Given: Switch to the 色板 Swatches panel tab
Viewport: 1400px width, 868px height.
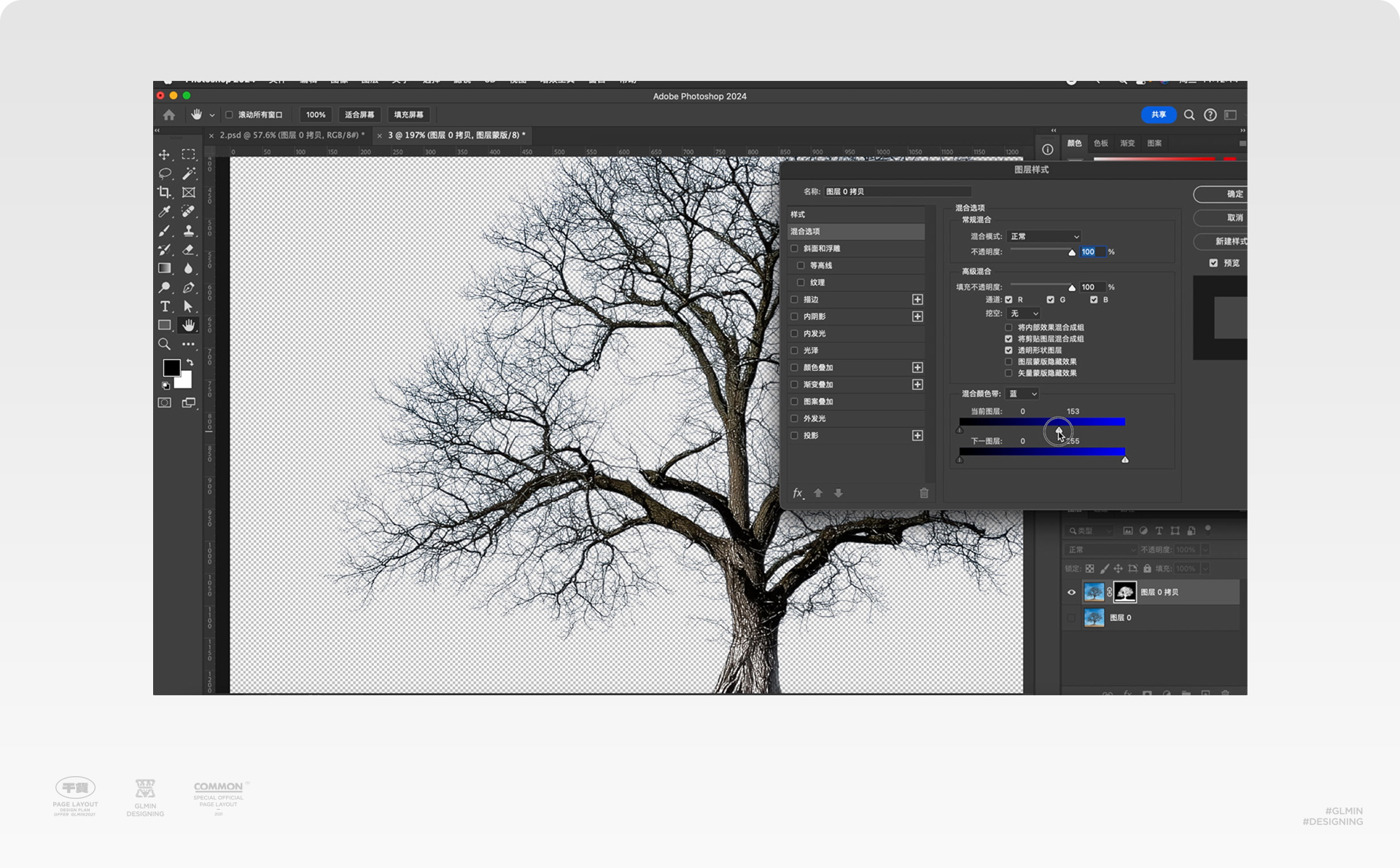Looking at the screenshot, I should [x=1100, y=144].
